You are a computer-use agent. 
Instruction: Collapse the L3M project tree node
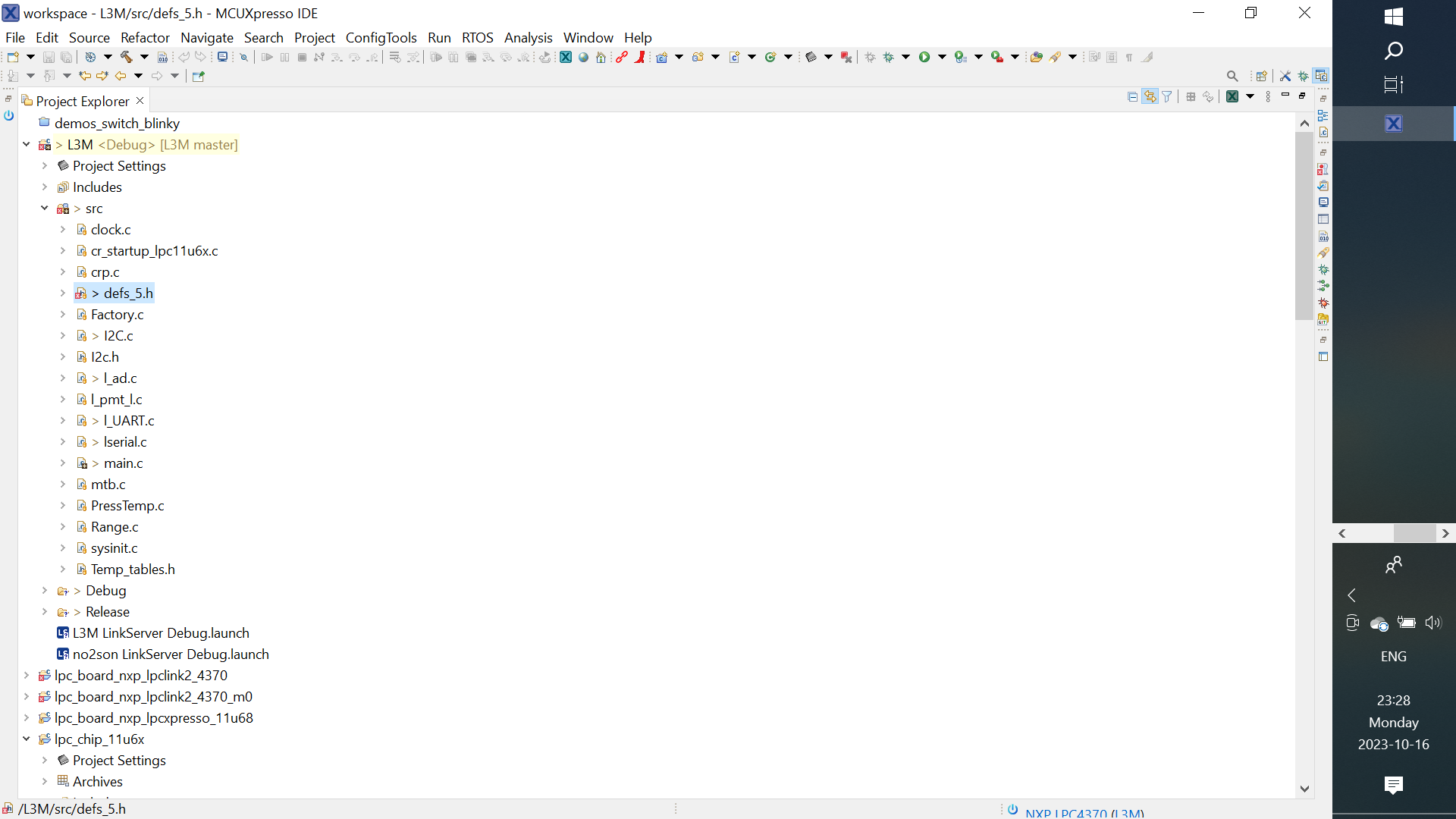point(27,144)
